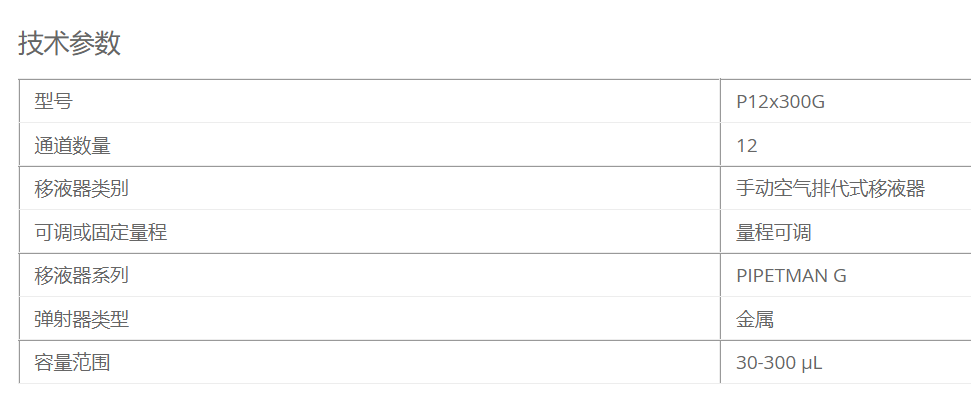Viewport: 971px width, 400px height.
Task: Click the µL unit in volume range
Action: point(812,363)
